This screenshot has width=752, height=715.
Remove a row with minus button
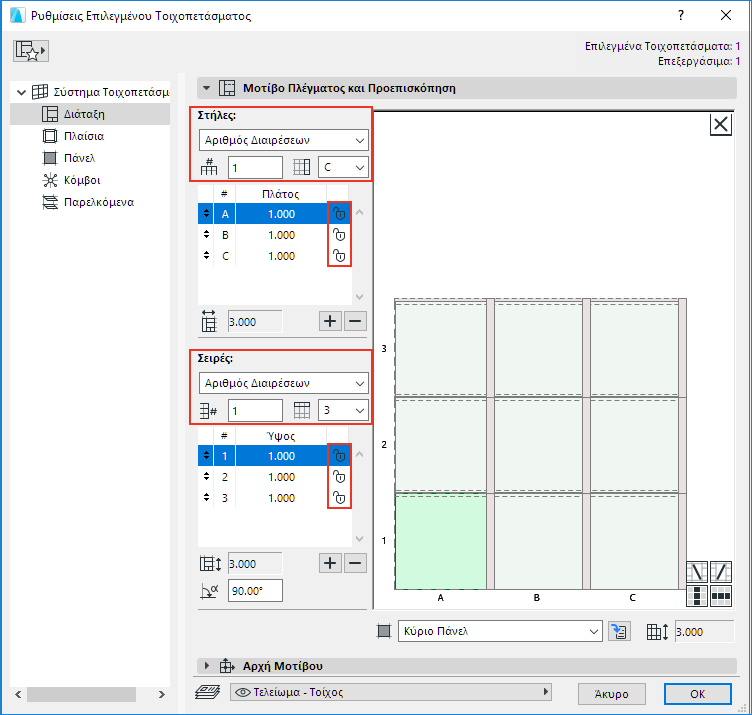(355, 563)
